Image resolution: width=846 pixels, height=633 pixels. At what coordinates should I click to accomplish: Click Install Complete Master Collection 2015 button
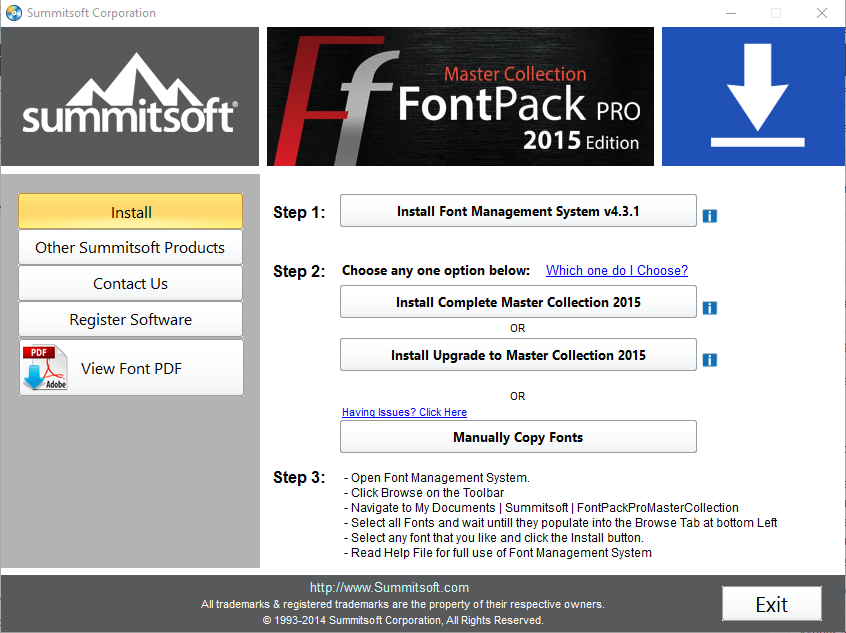click(518, 302)
